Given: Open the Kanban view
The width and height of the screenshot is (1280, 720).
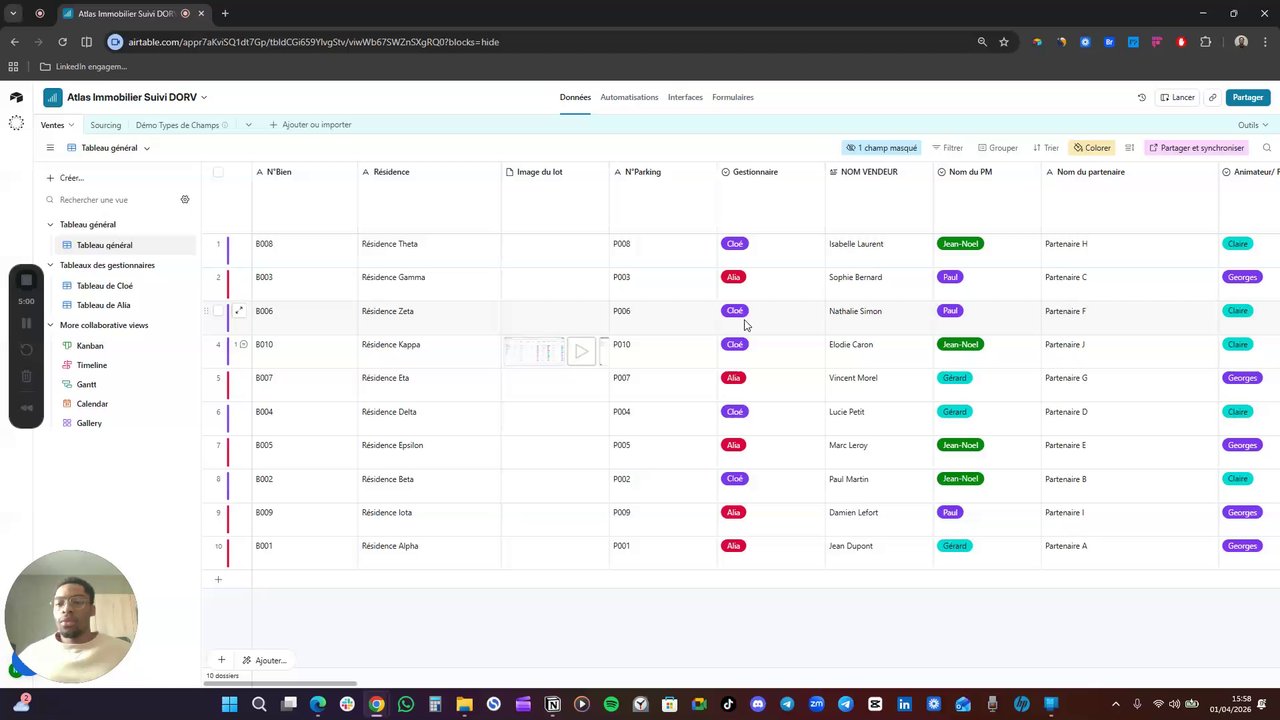Looking at the screenshot, I should point(90,346).
